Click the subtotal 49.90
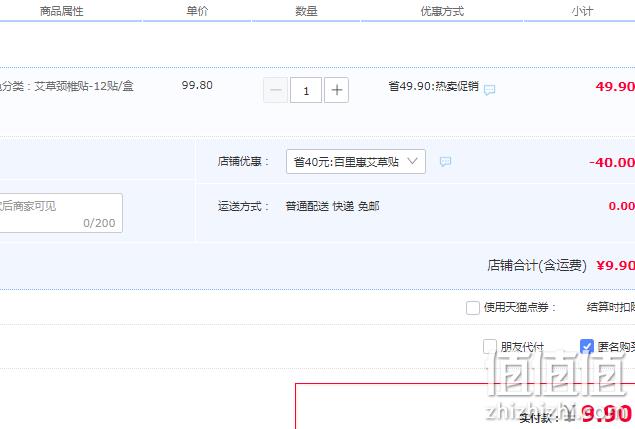This screenshot has height=429, width=635. click(x=615, y=86)
